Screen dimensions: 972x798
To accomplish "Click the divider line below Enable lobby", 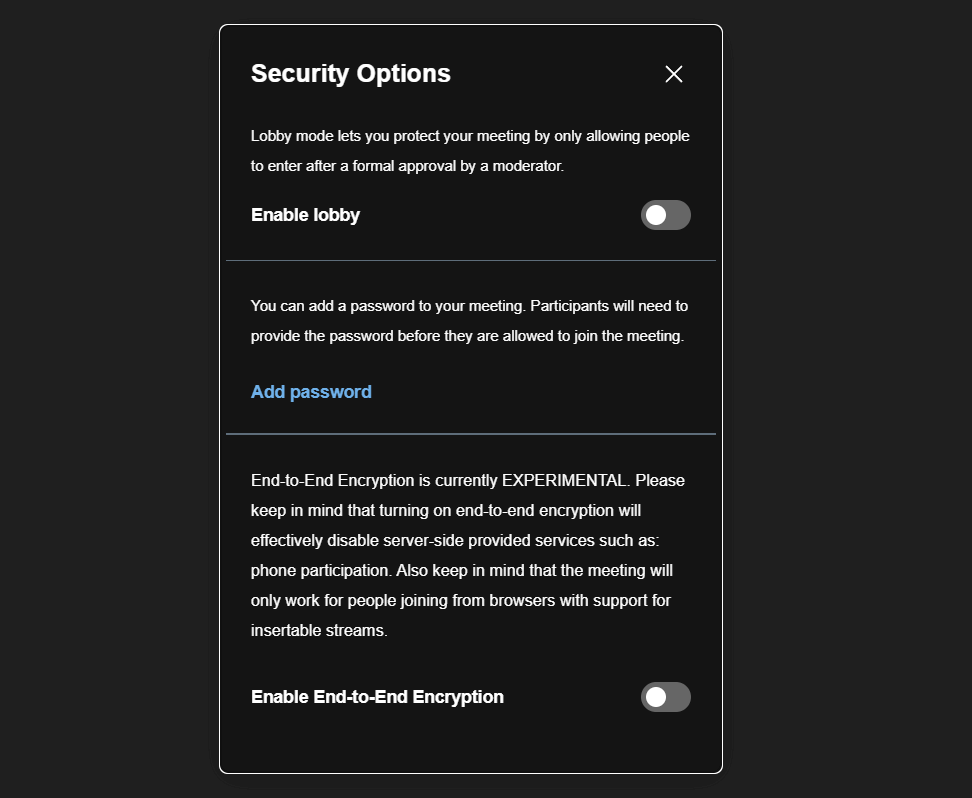I will (470, 260).
